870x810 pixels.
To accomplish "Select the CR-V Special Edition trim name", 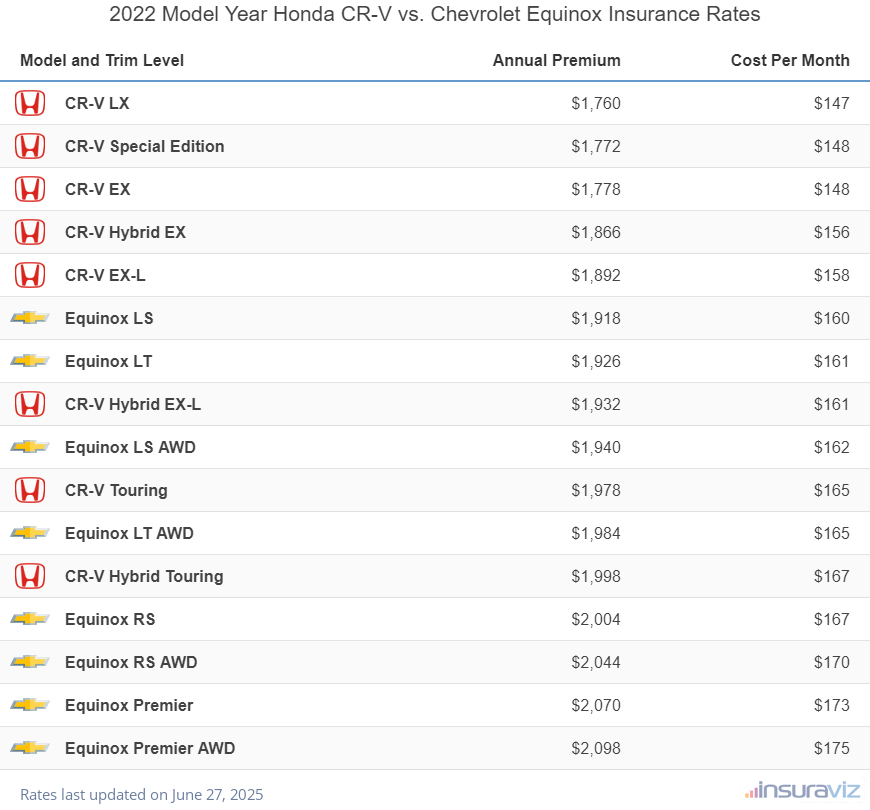I will click(x=145, y=146).
